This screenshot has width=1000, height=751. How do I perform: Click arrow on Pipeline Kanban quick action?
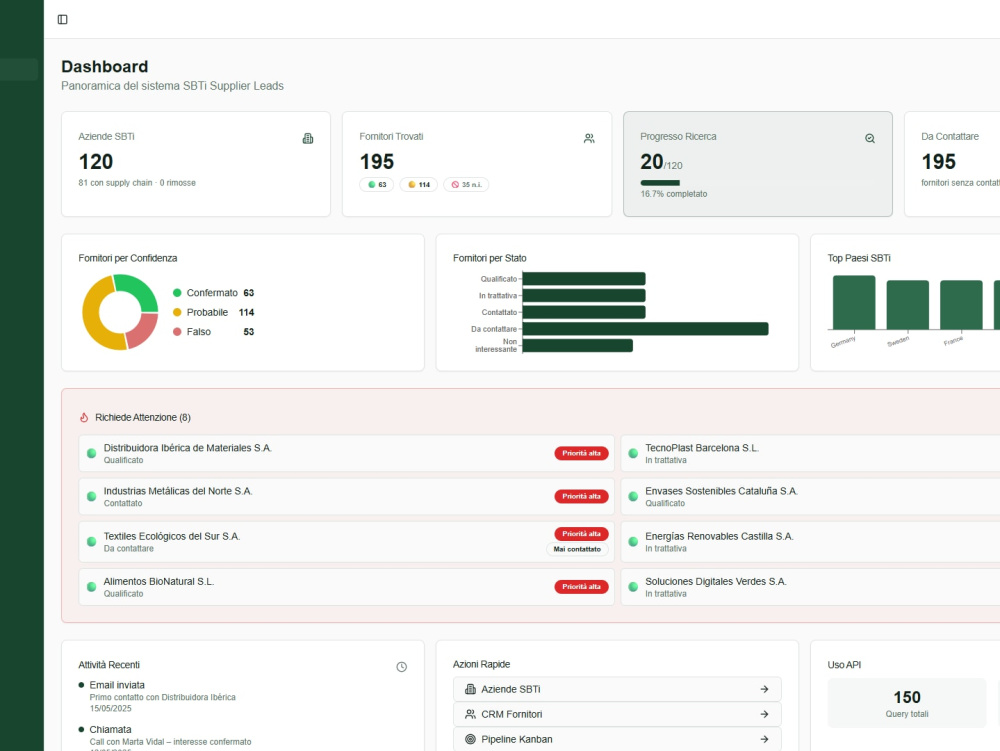[x=764, y=739]
